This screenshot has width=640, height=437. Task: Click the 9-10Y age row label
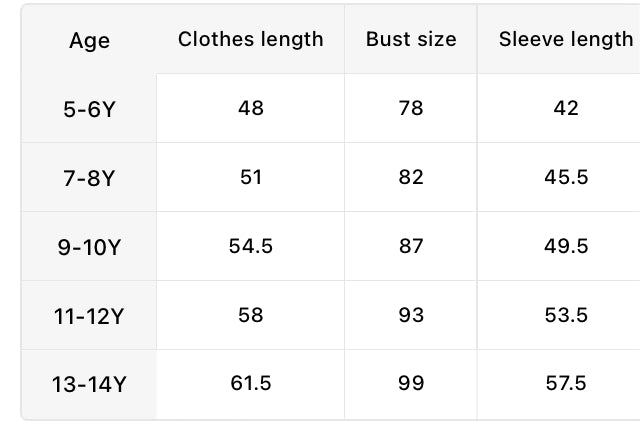point(89,247)
